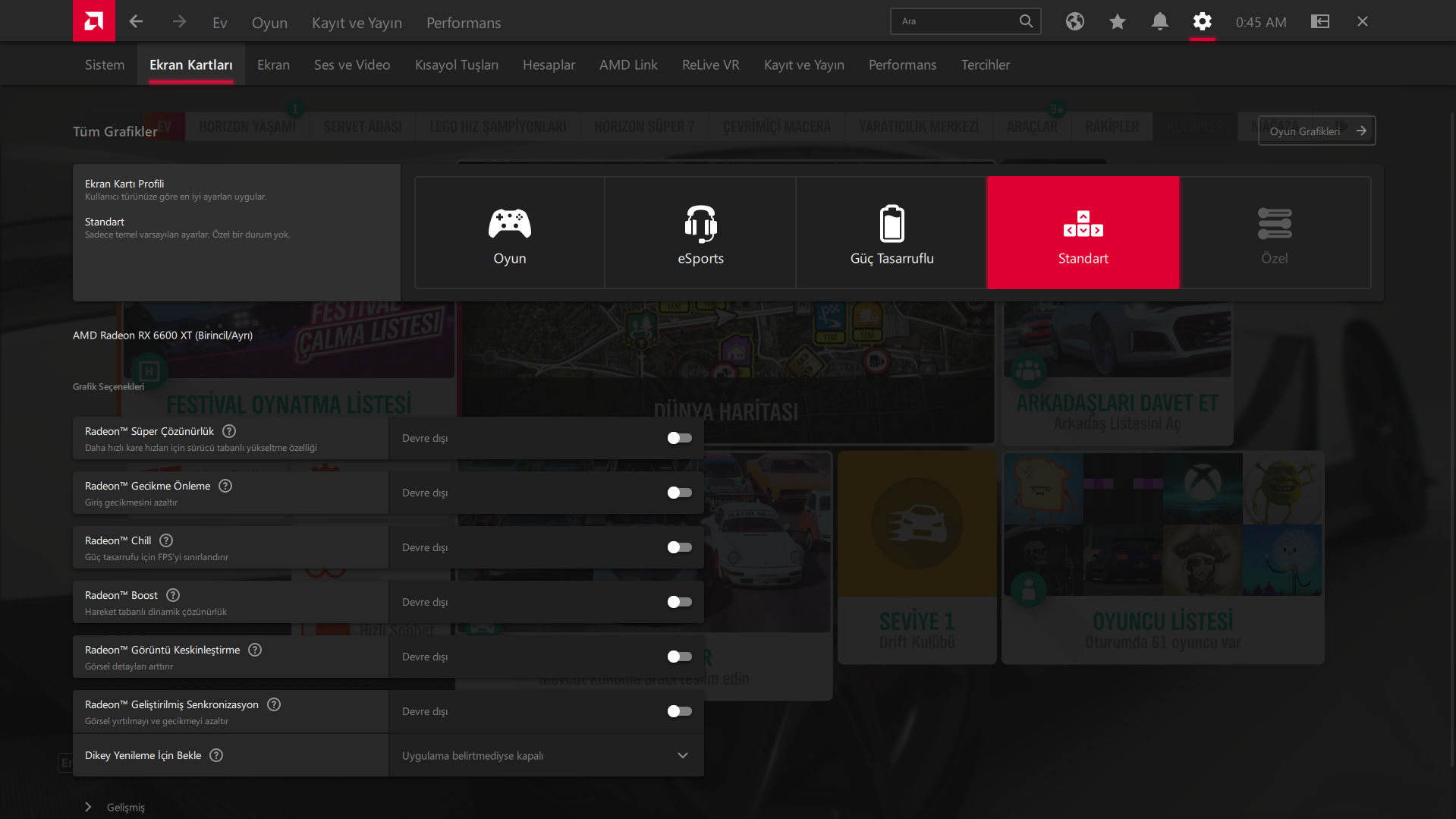Open Dikey Yenileme İçin Bekle dropdown
Screen dimensions: 1456x819
tap(546, 755)
